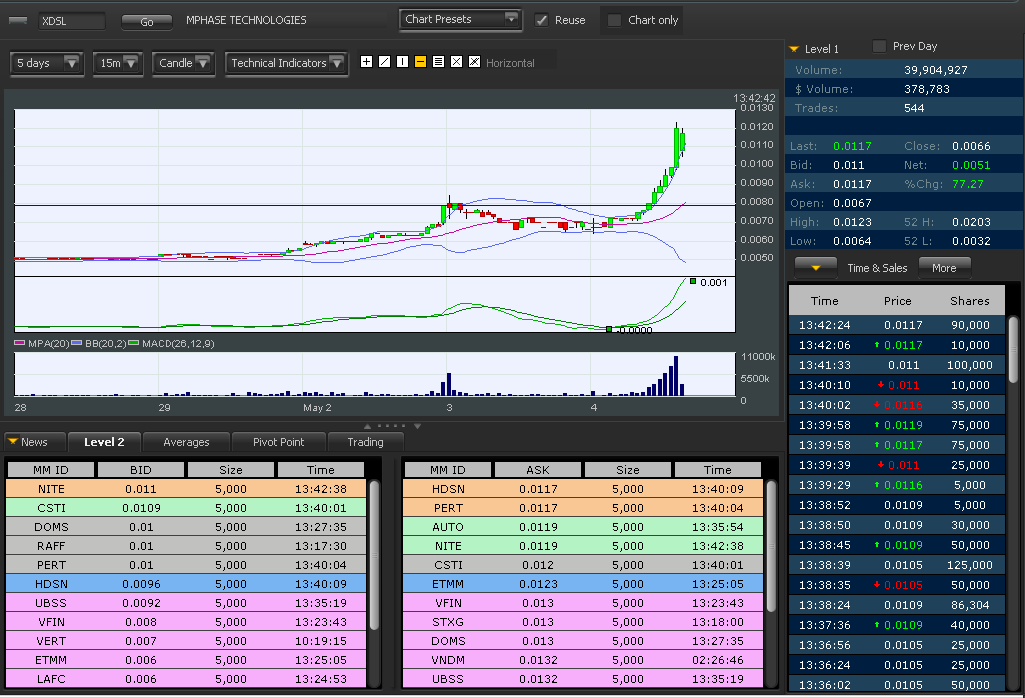This screenshot has width=1025, height=698.
Task: Open the 5 days range dropdown
Action: click(x=47, y=63)
